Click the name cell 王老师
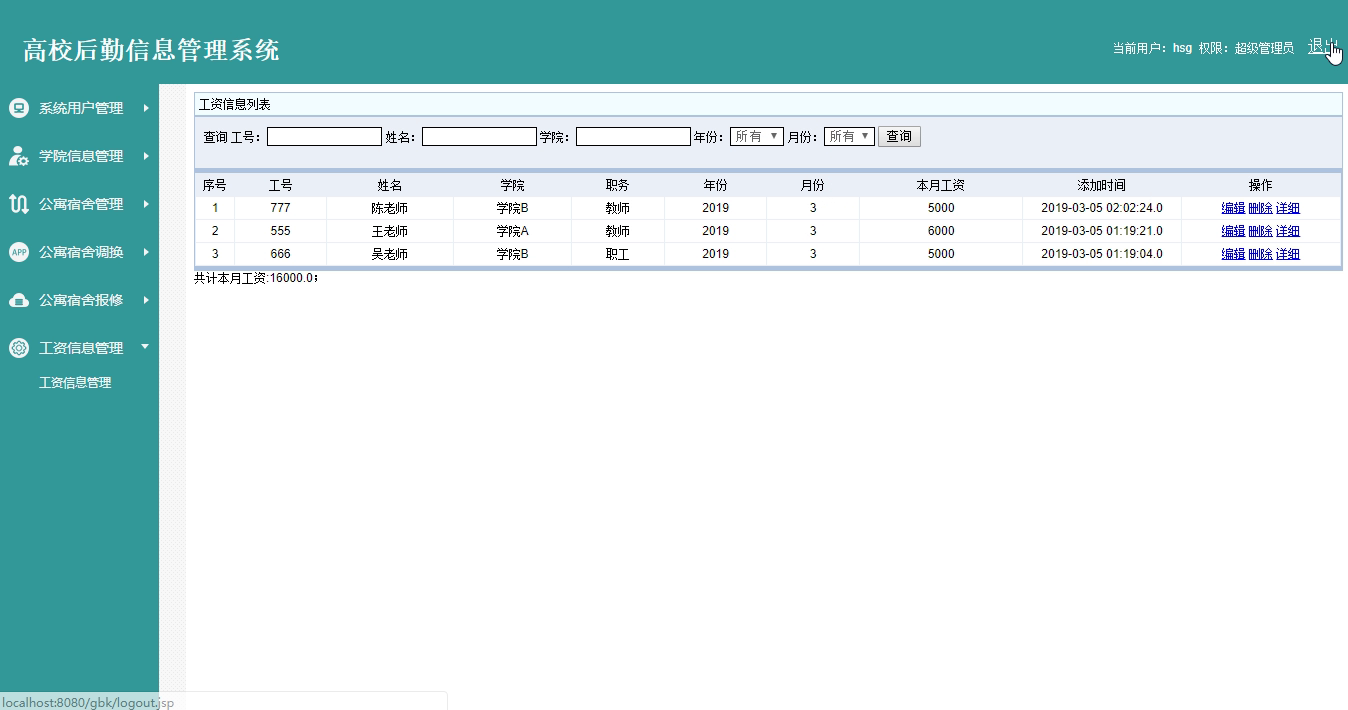 pyautogui.click(x=390, y=231)
